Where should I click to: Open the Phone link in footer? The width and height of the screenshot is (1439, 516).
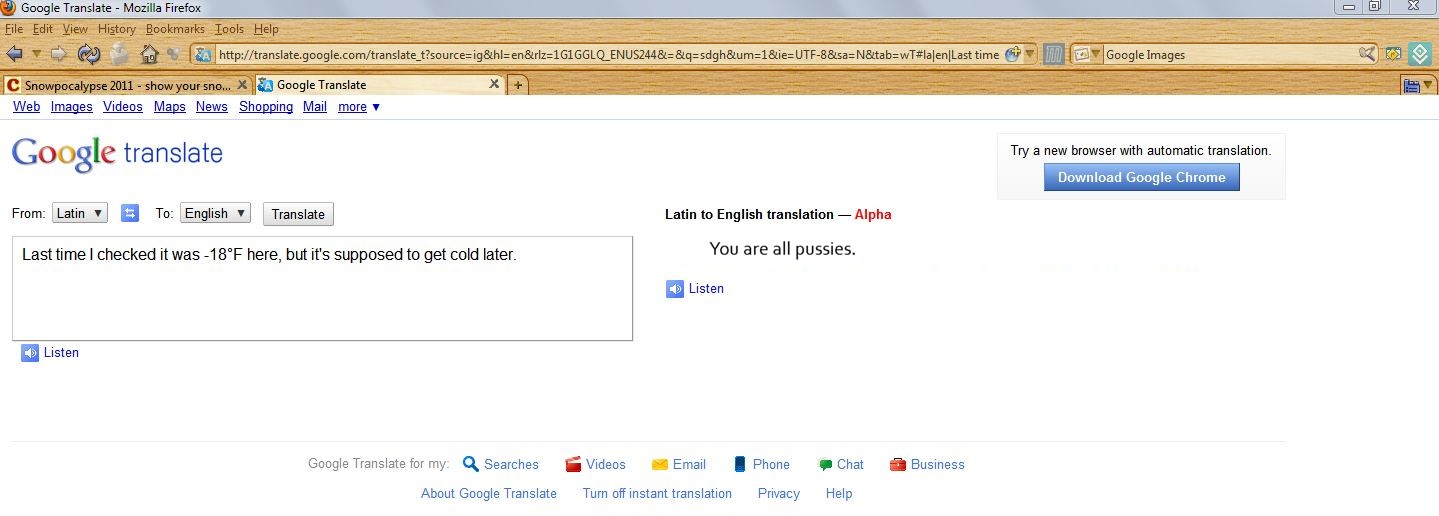tap(761, 464)
